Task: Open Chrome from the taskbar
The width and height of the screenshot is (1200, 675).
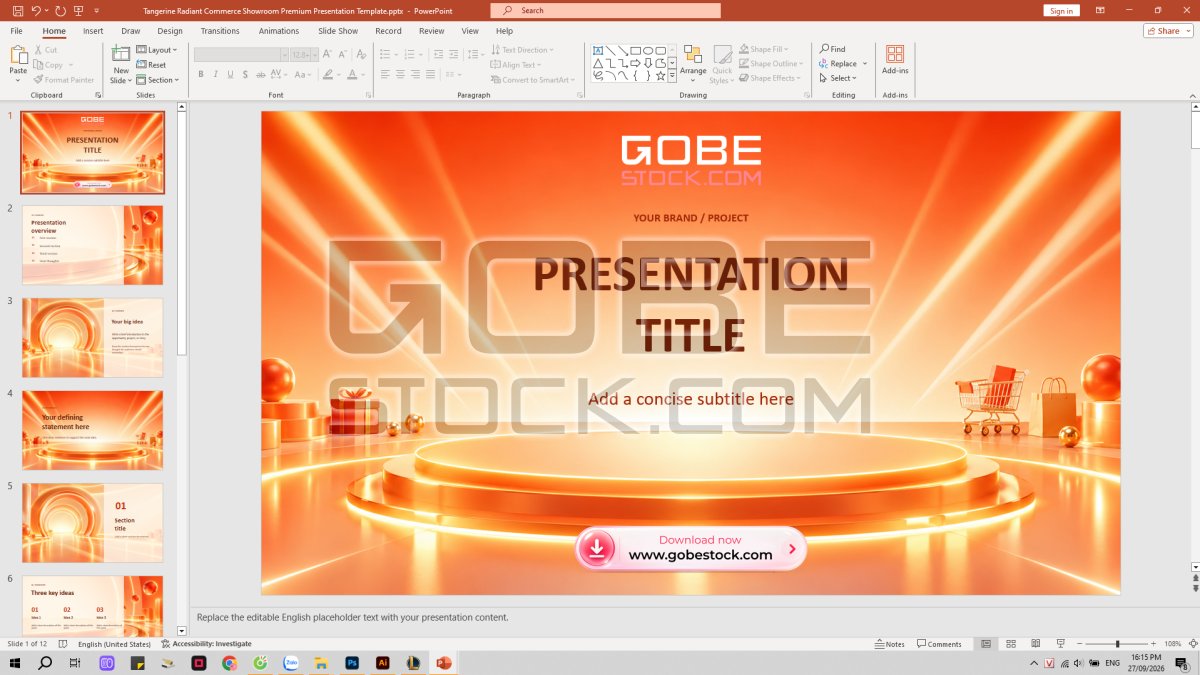Action: (229, 662)
